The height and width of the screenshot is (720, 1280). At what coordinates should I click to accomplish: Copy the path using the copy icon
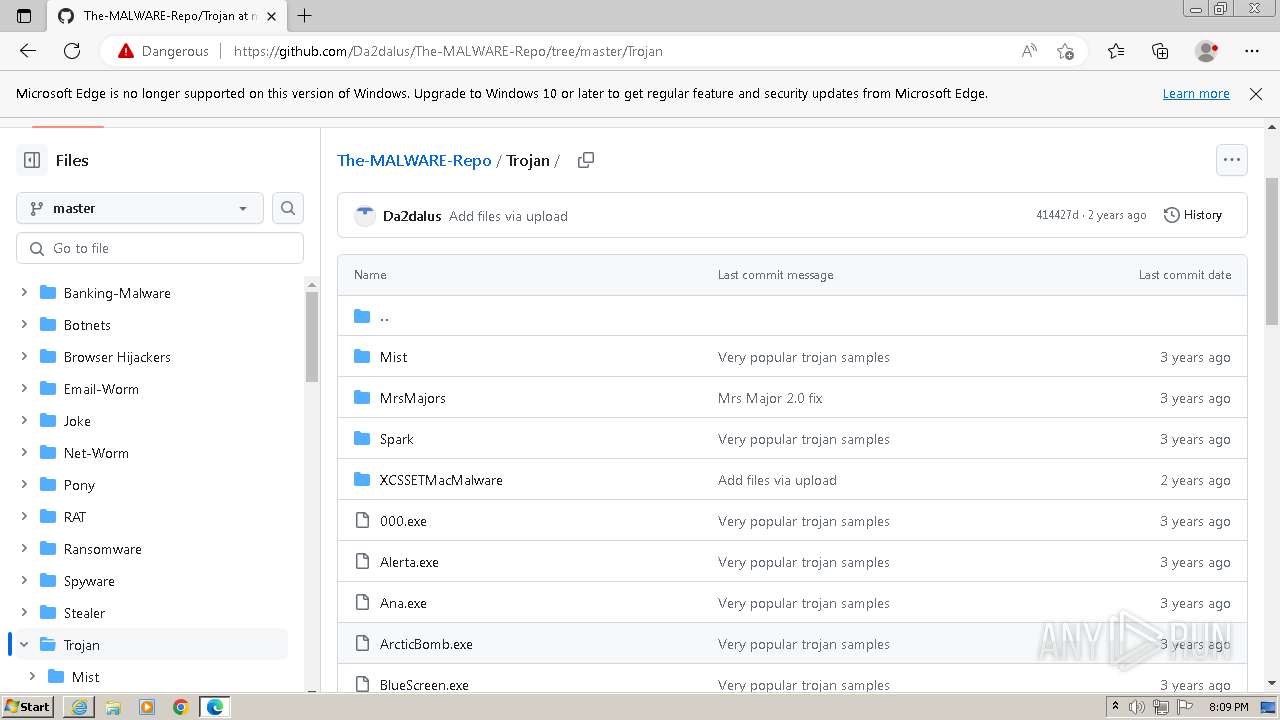(x=586, y=160)
